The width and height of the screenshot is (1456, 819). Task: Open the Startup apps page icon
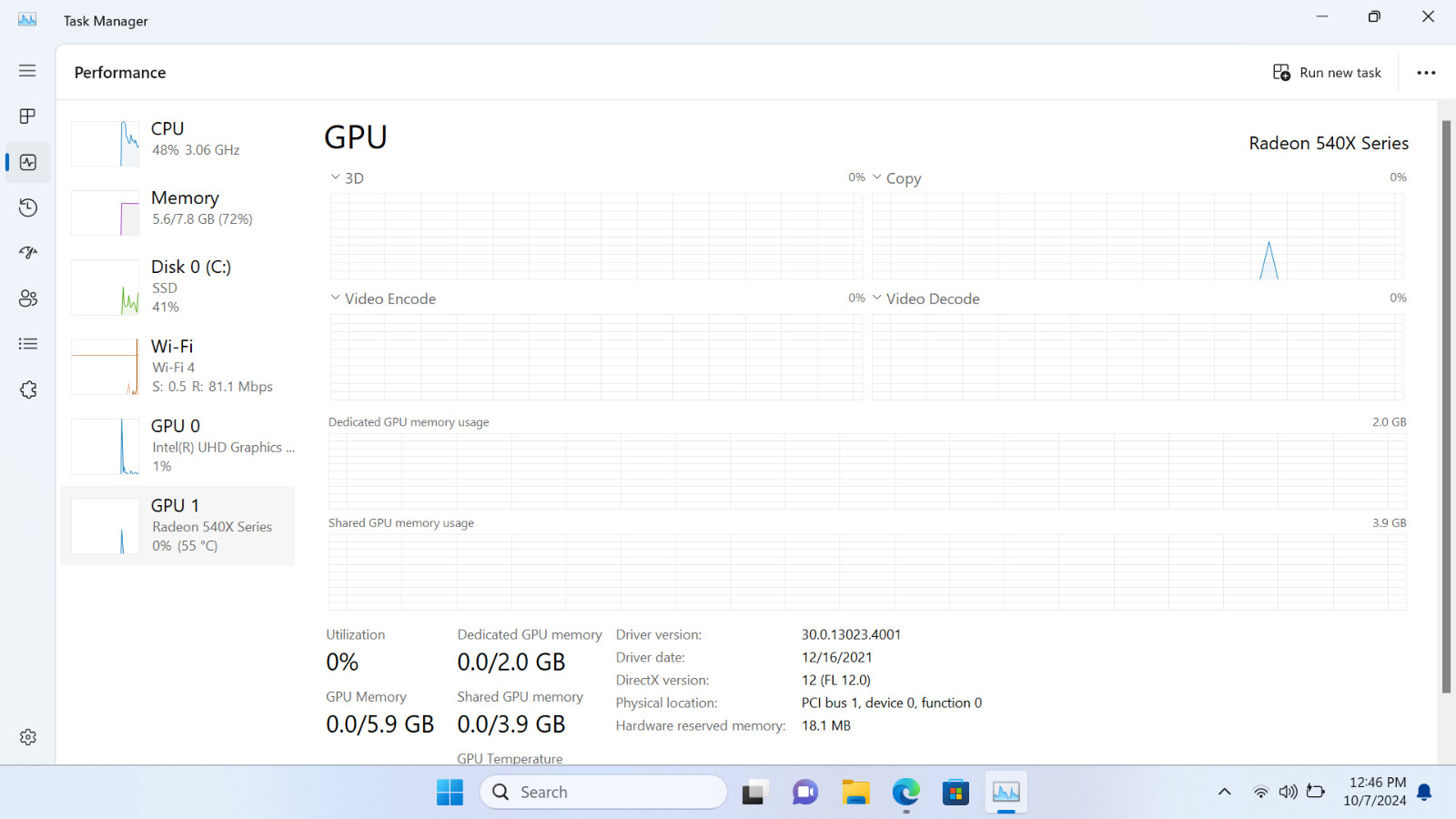28,253
